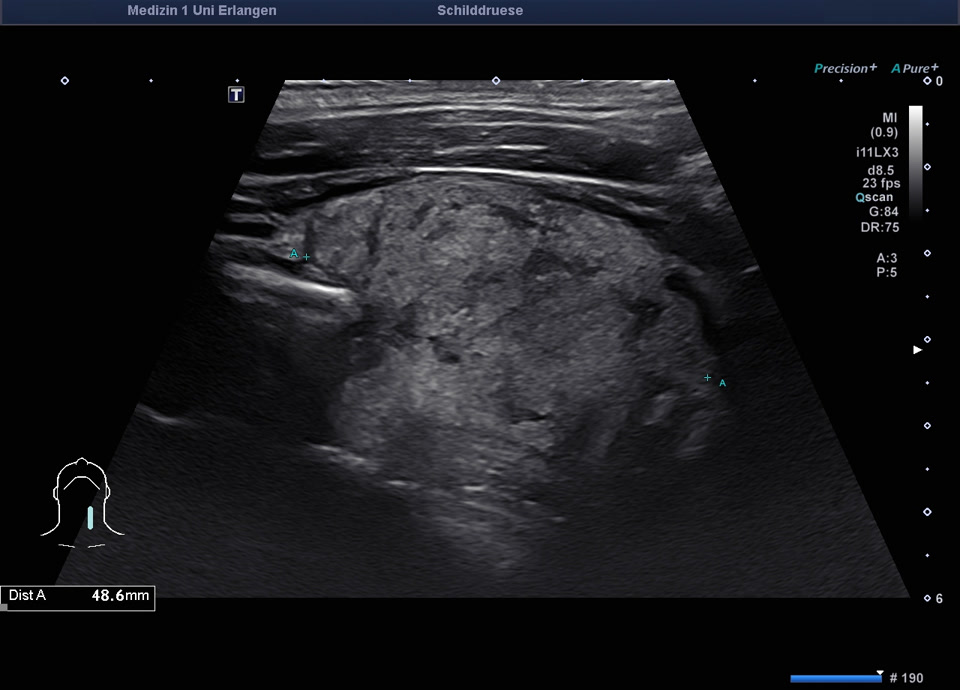960x690 pixels.
Task: Click the Schilddruese exam type label
Action: 480,11
